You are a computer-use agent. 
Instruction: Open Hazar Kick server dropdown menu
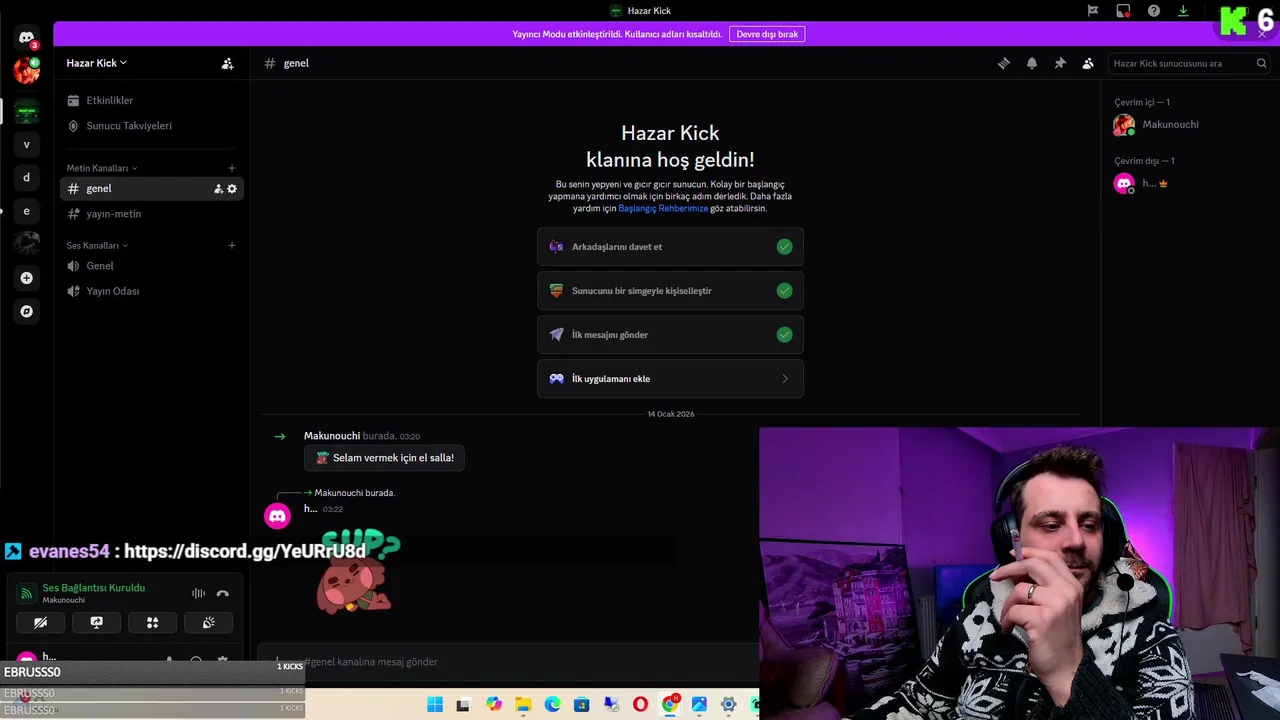tap(96, 63)
